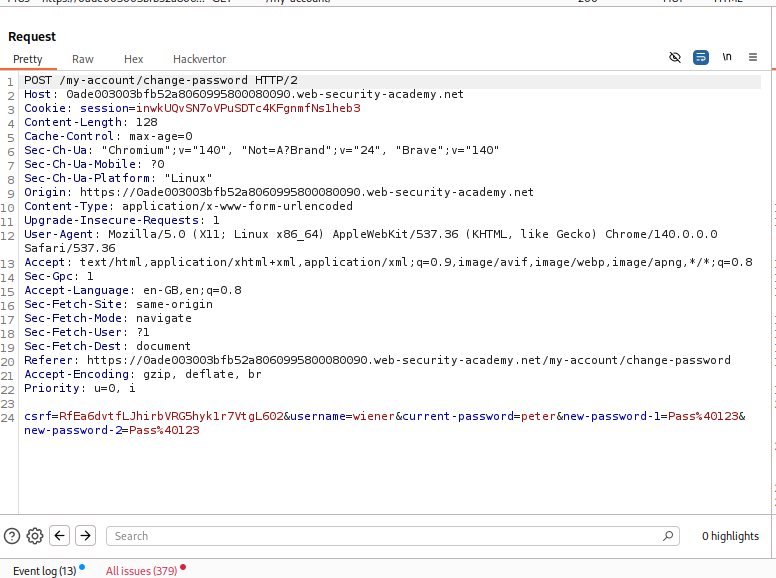The image size is (776, 578).
Task: Click the magnifier icon in search box
Action: [669, 536]
